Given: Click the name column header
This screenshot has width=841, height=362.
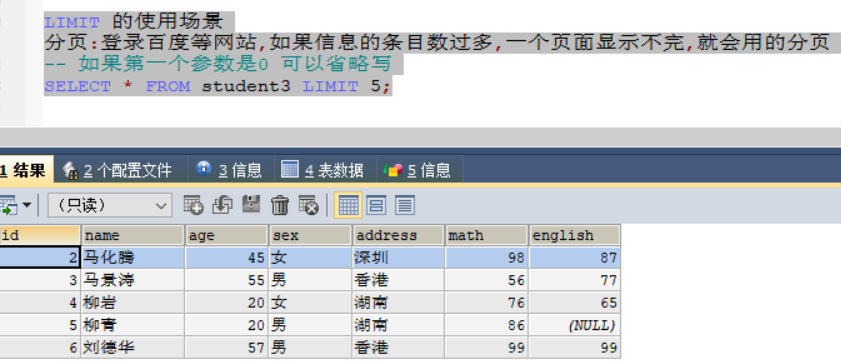Looking at the screenshot, I should pos(133,235).
